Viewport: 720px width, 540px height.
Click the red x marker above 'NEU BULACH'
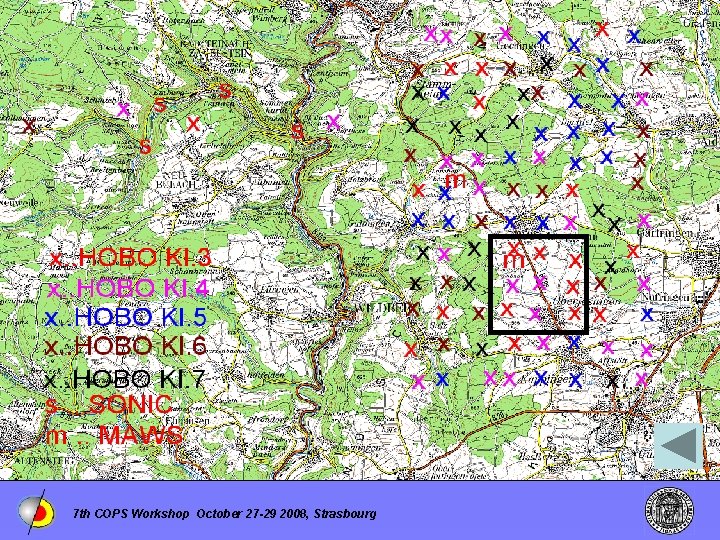coord(193,123)
